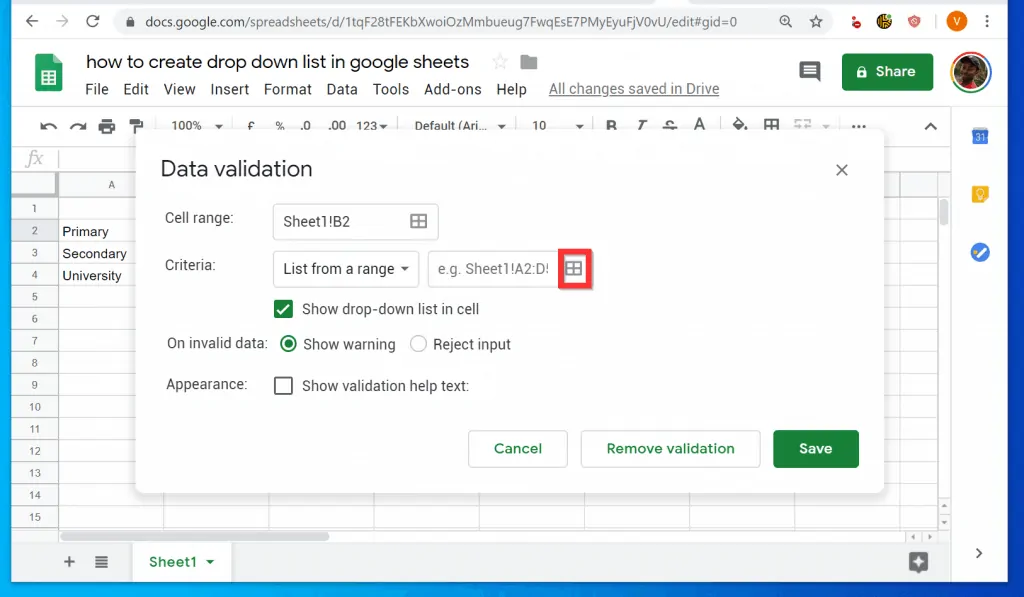Select the Reject input radio button

click(x=418, y=344)
